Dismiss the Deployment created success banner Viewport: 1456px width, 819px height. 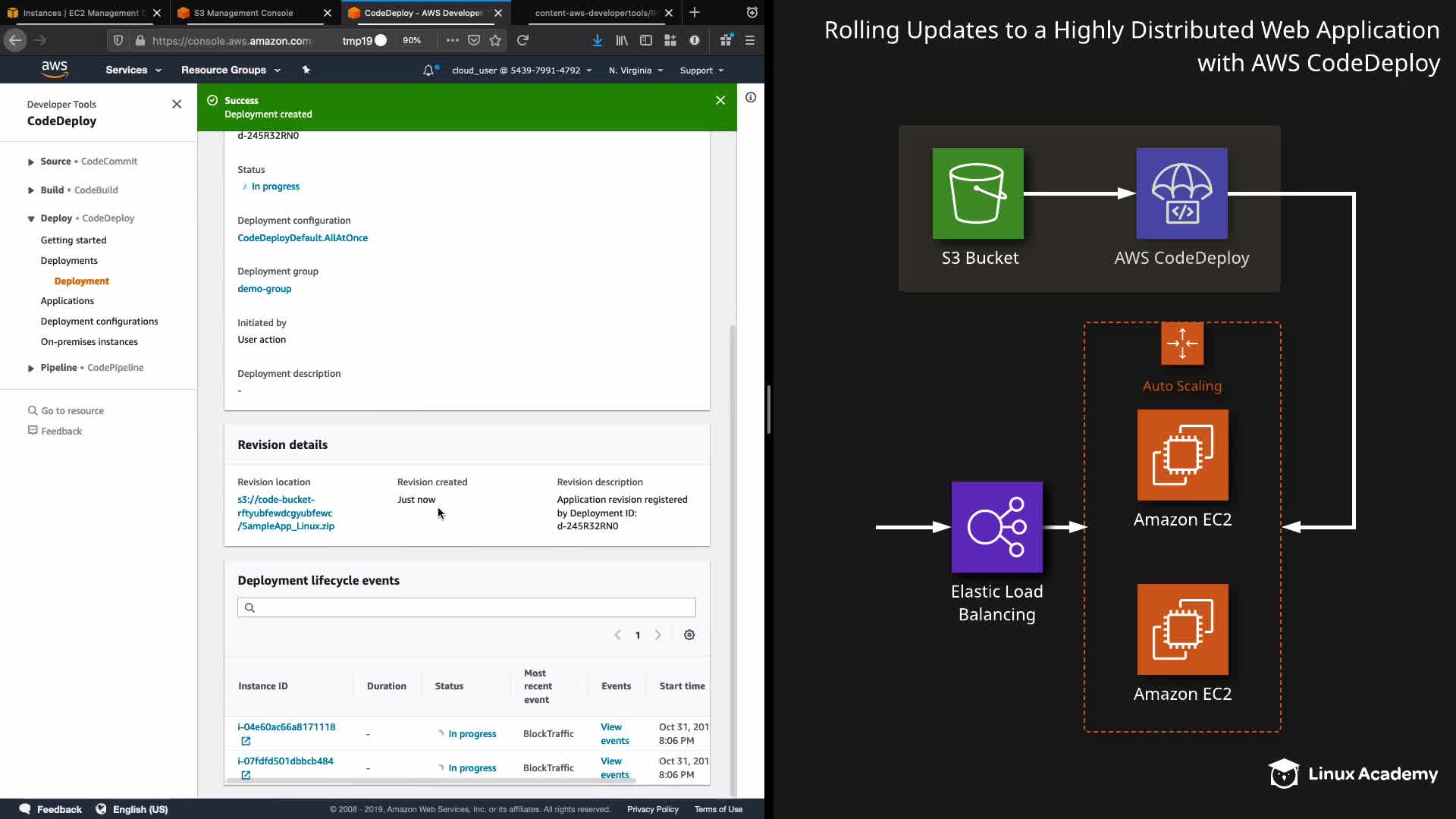coord(720,100)
